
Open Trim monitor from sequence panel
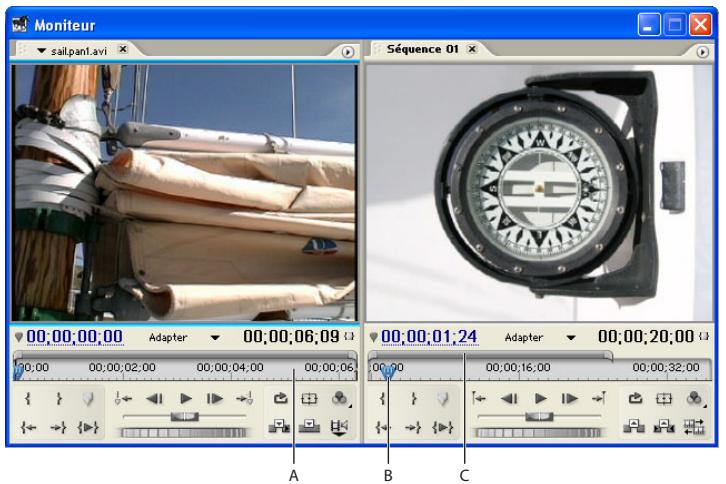tap(694, 430)
